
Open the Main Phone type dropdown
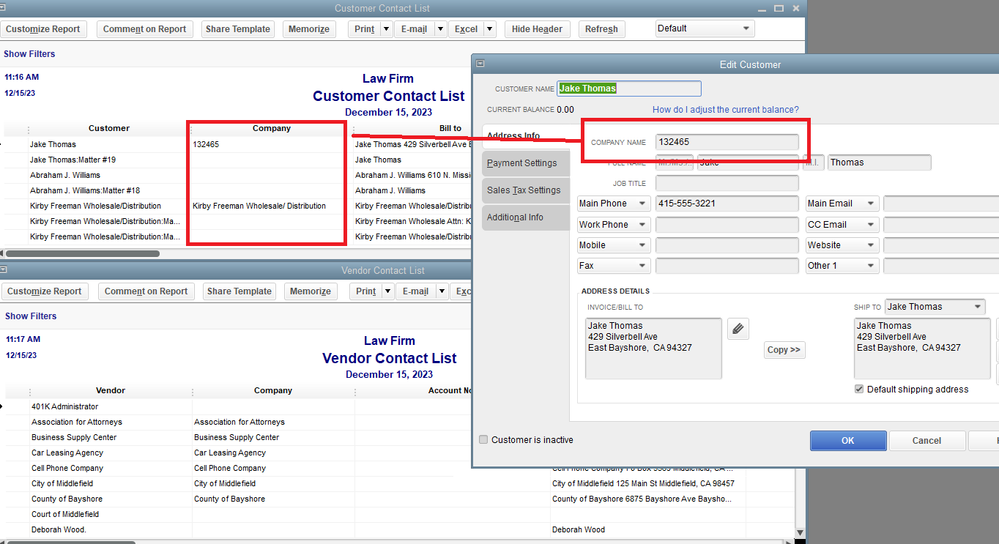coord(613,203)
